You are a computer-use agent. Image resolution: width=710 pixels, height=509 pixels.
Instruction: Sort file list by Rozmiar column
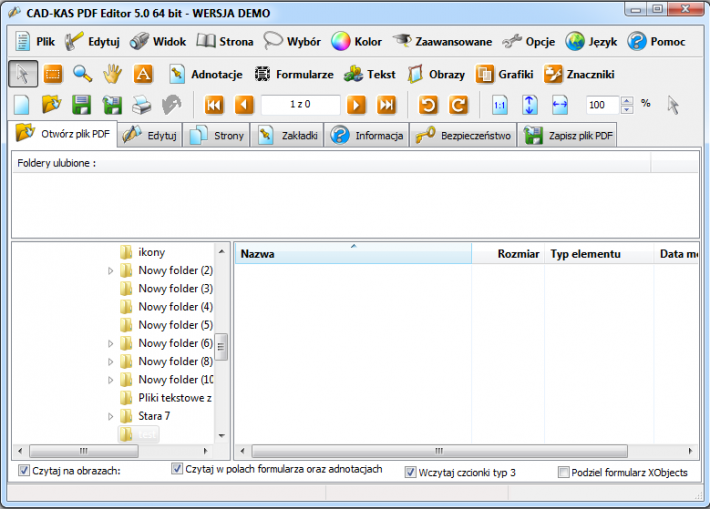click(x=508, y=254)
